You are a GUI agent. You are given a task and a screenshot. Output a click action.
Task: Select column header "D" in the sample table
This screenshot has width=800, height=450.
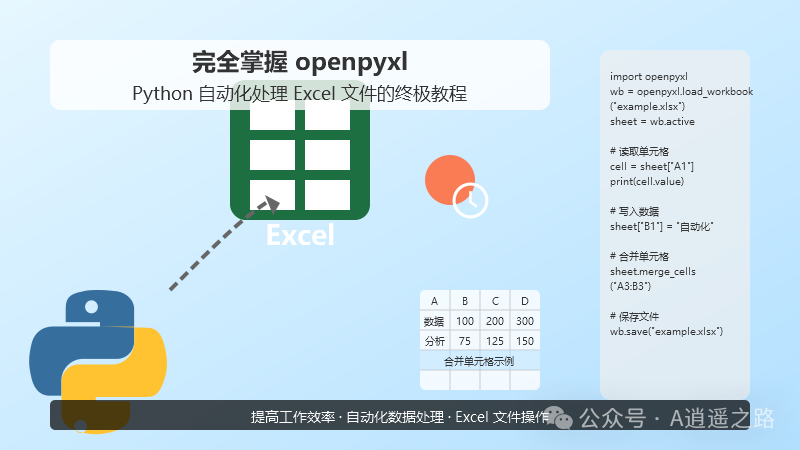point(525,301)
